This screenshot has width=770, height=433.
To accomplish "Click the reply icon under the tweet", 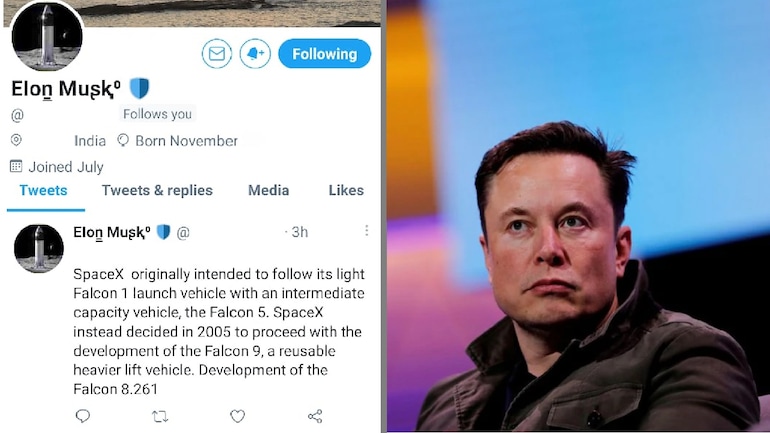I will point(83,416).
